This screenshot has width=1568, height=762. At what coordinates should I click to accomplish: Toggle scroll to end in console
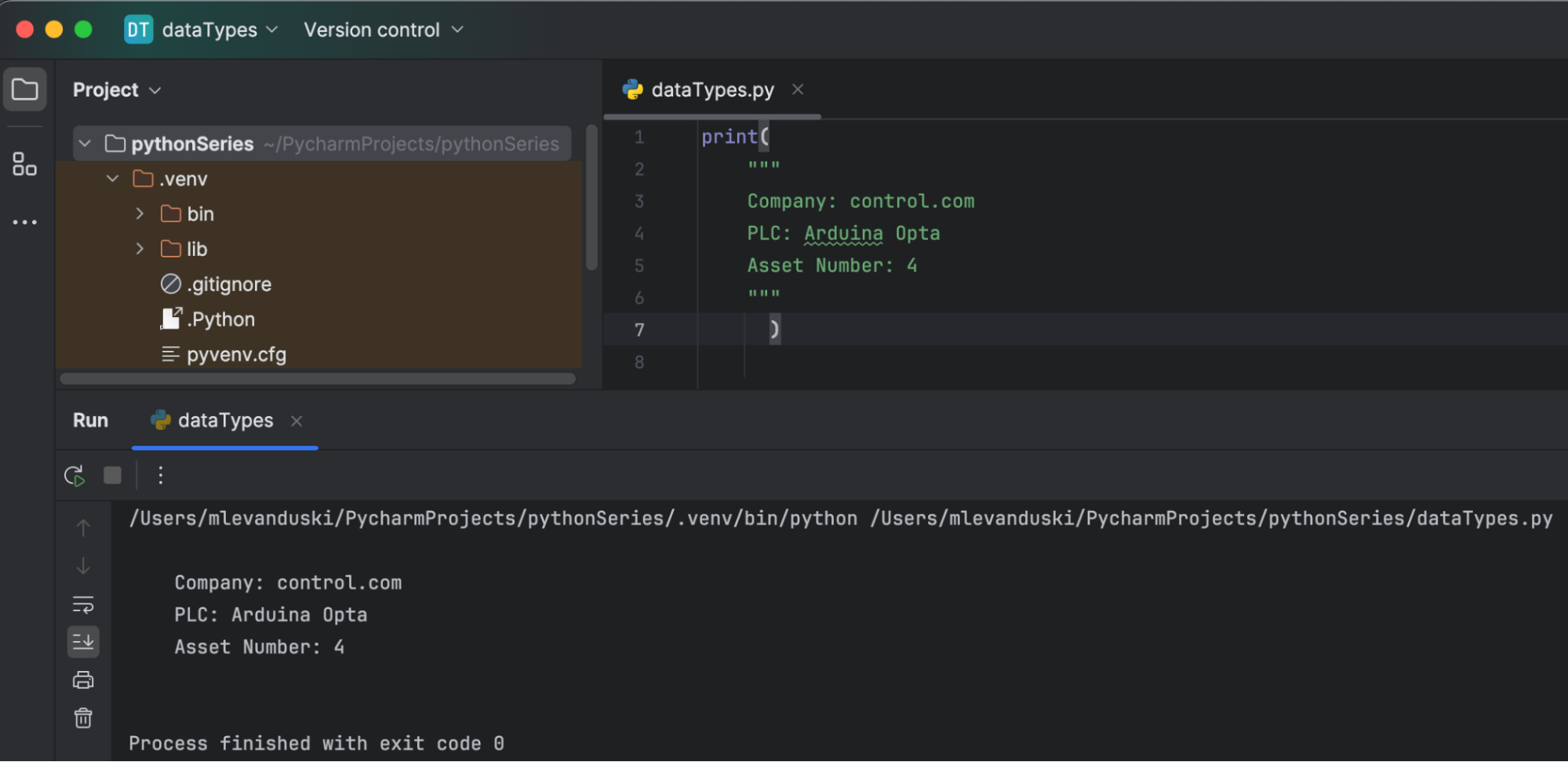point(83,642)
